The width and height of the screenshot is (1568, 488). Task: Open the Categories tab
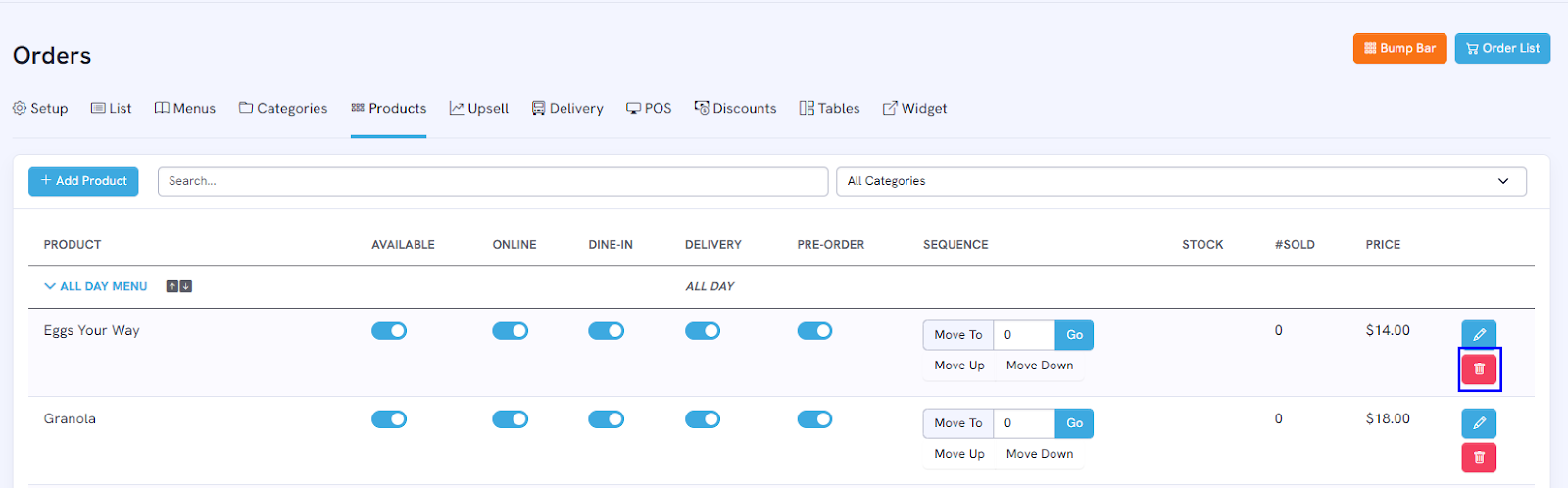pyautogui.click(x=283, y=108)
